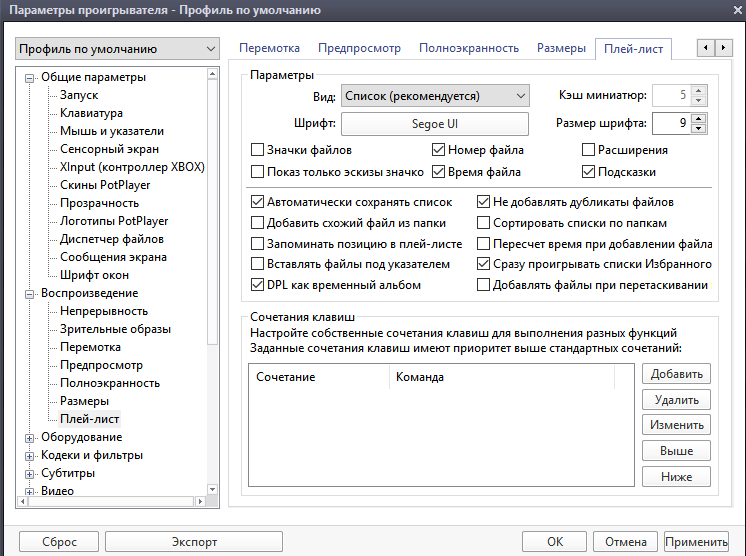The height and width of the screenshot is (556, 746).
Task: Click the Удалить hotkey button
Action: (676, 400)
